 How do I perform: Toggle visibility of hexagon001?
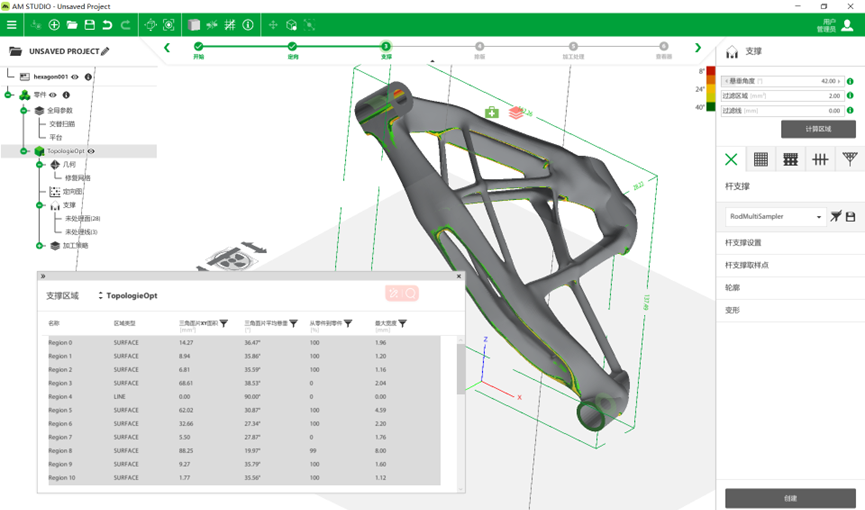(75, 77)
